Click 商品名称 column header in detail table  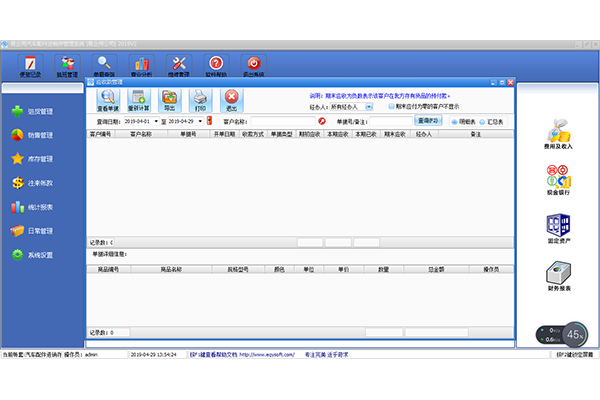point(171,269)
